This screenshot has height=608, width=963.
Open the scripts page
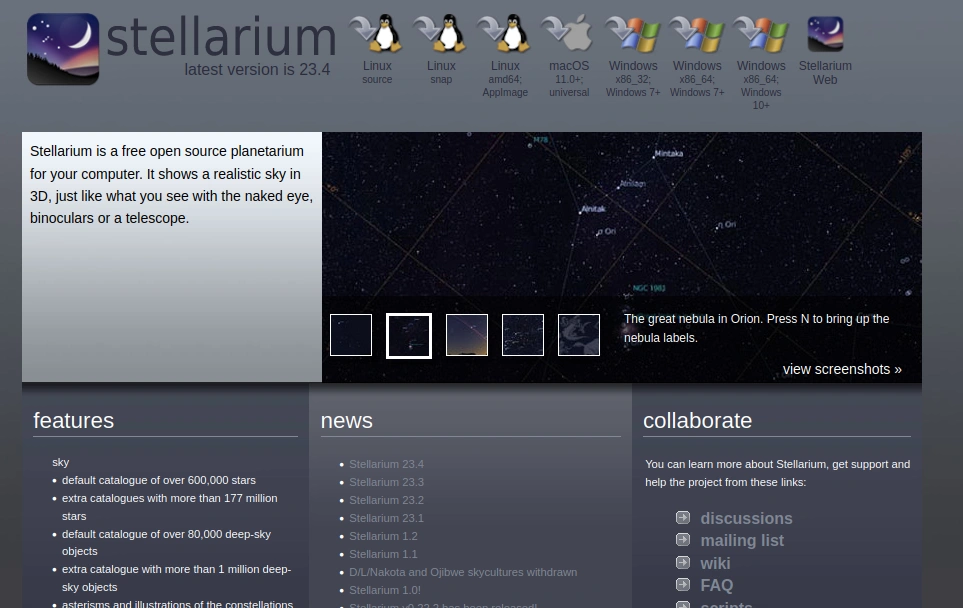click(x=726, y=603)
